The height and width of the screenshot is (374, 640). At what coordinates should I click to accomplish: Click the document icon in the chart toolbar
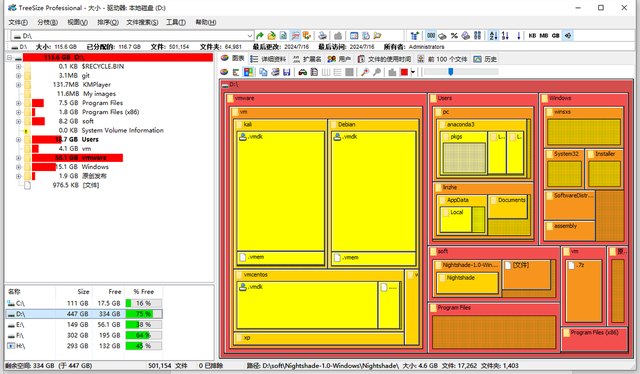tap(314, 72)
